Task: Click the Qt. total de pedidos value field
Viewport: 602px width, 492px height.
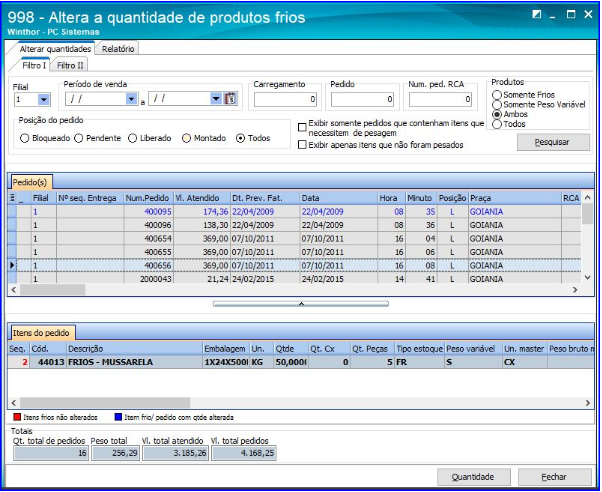Action: click(51, 453)
